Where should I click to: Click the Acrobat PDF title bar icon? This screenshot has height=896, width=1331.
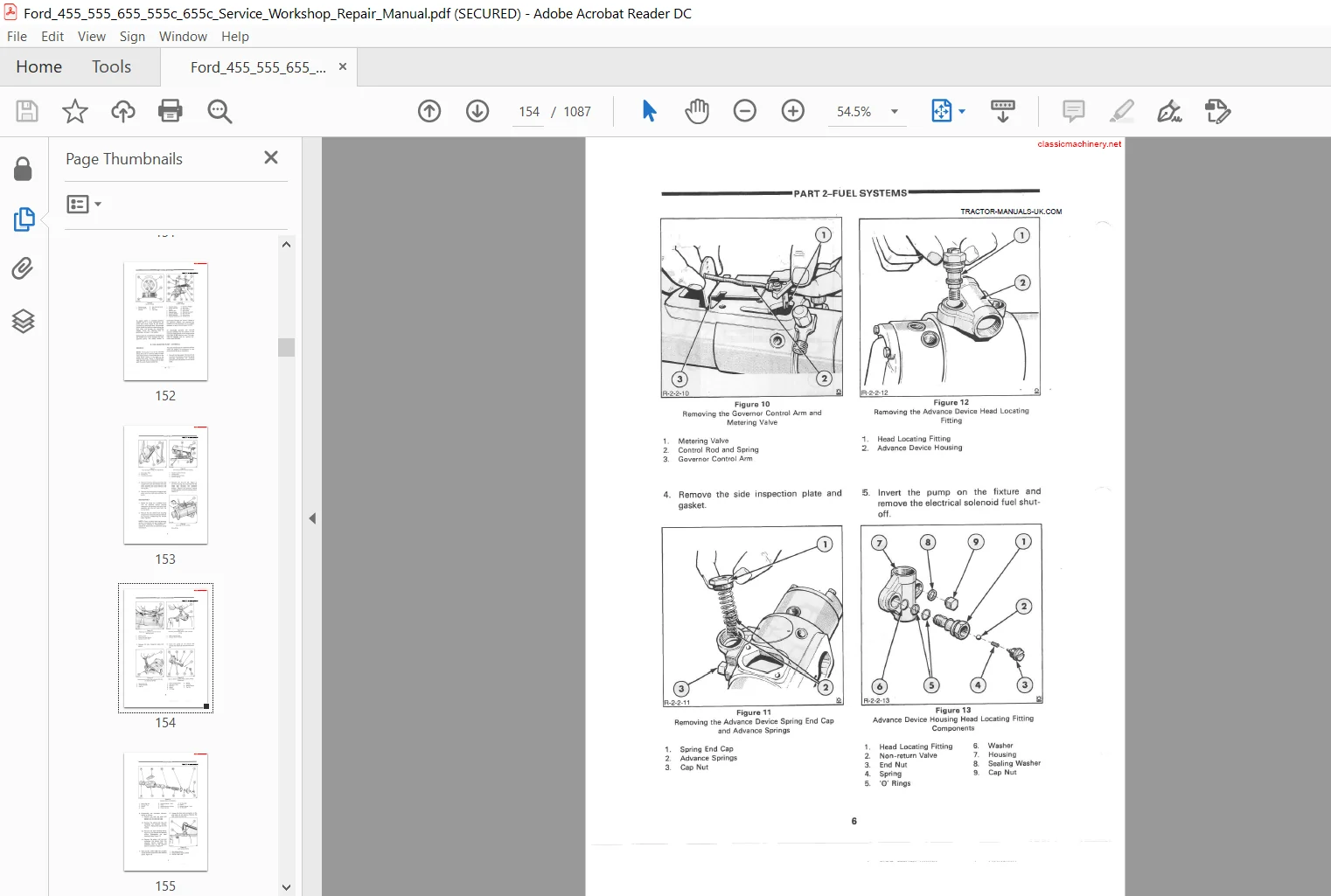point(10,12)
